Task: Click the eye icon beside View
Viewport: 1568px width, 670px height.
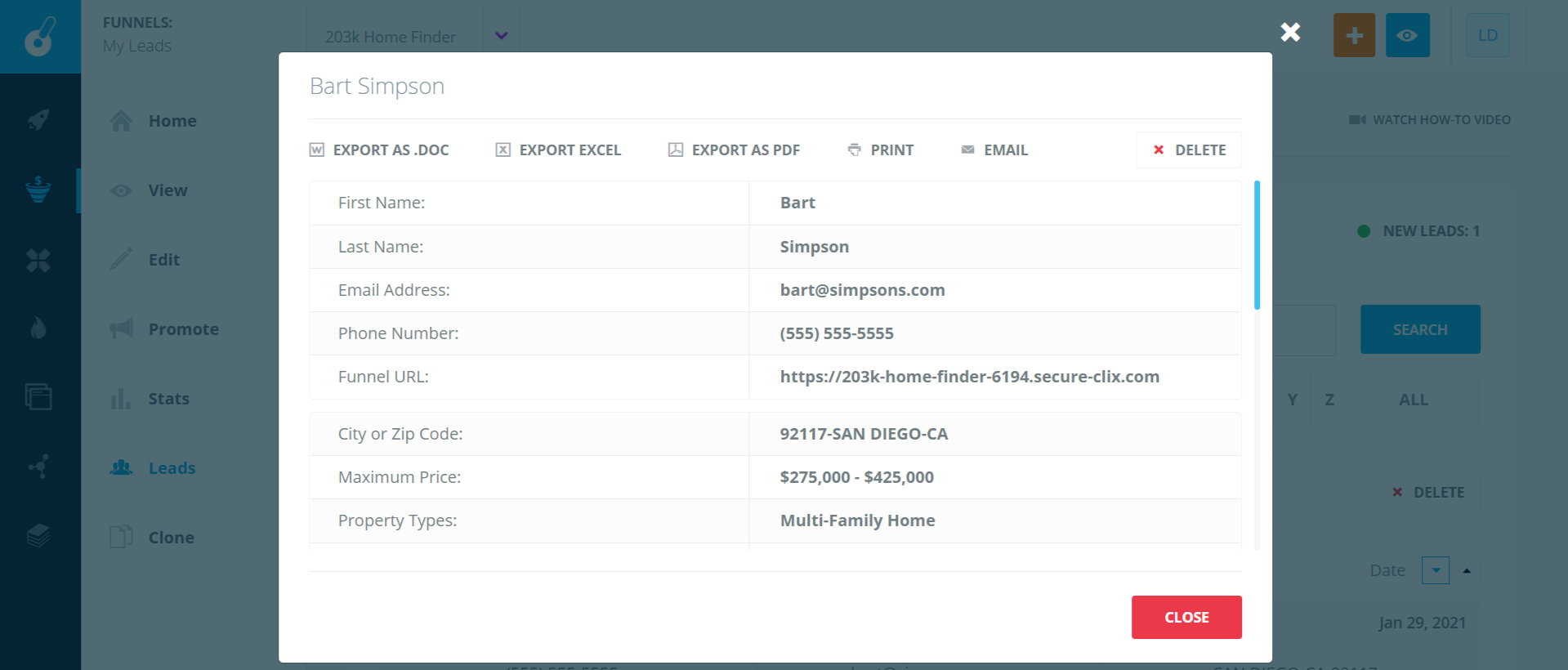Action: point(121,190)
